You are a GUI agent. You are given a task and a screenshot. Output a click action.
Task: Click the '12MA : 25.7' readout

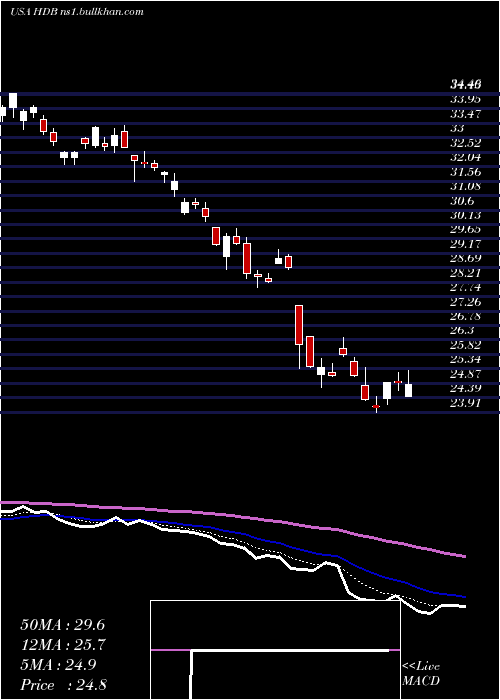(x=62, y=645)
